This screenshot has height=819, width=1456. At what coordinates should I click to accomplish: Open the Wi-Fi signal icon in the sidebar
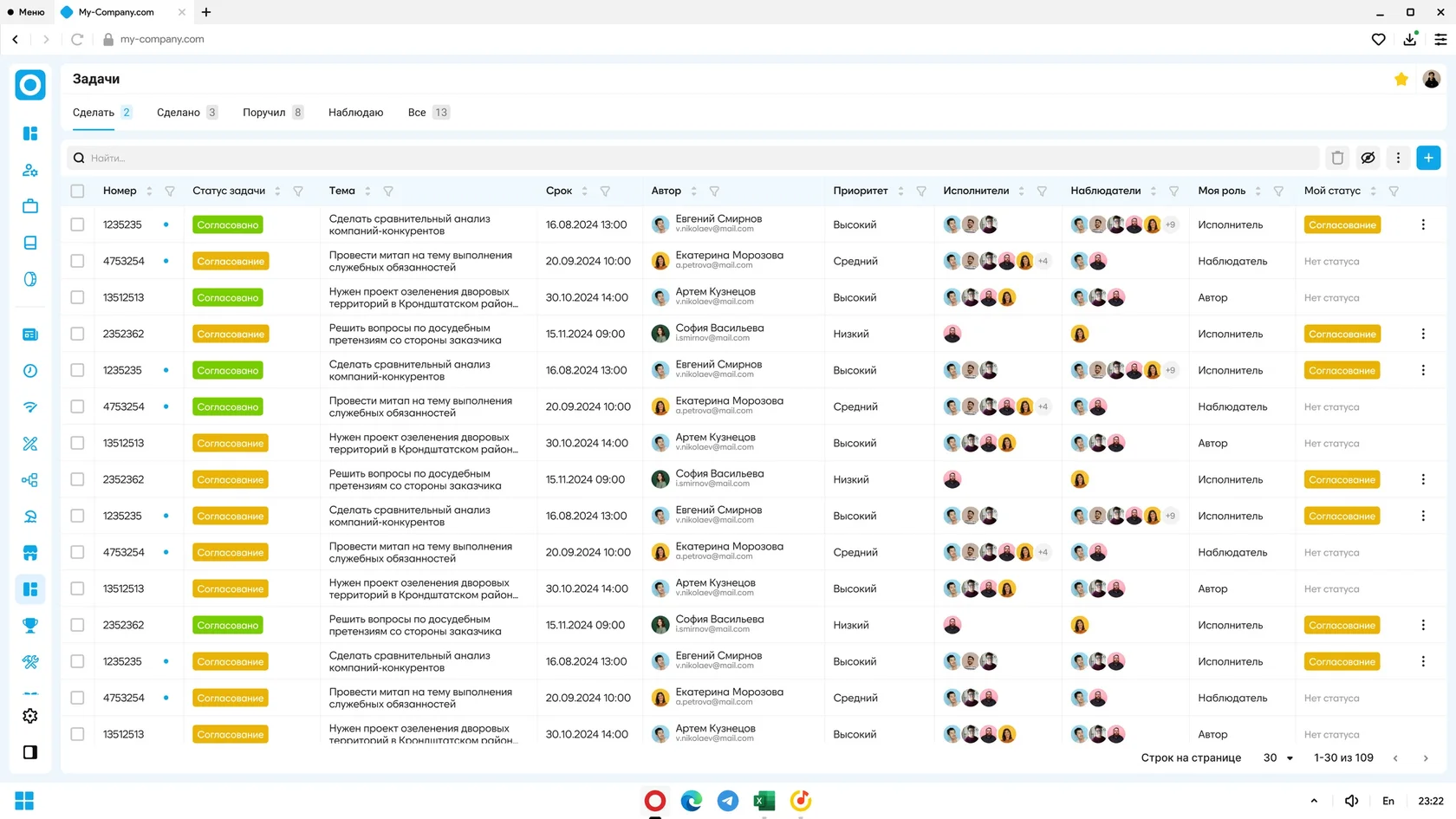point(30,407)
